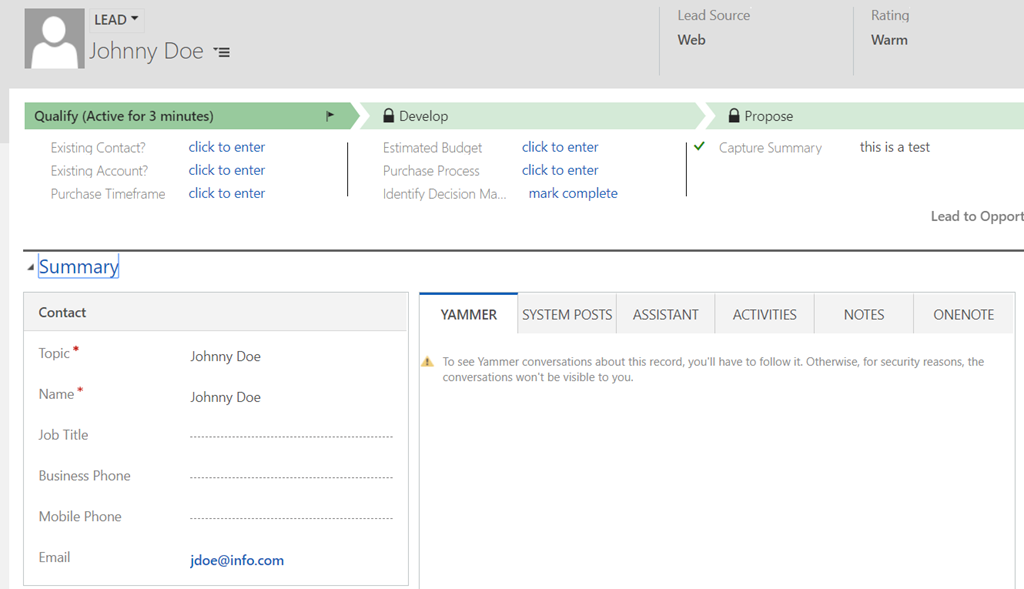This screenshot has height=589, width=1024.
Task: Open the Assistant tab
Action: [x=665, y=314]
